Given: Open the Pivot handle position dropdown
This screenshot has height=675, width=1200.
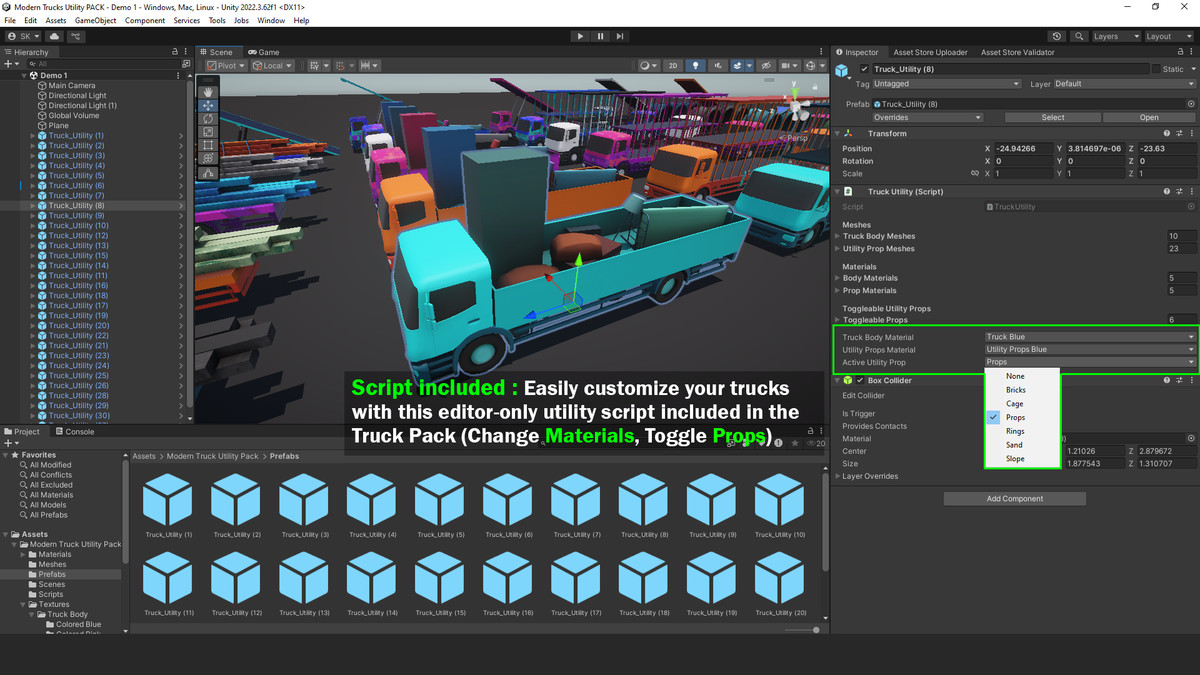Looking at the screenshot, I should pyautogui.click(x=225, y=65).
